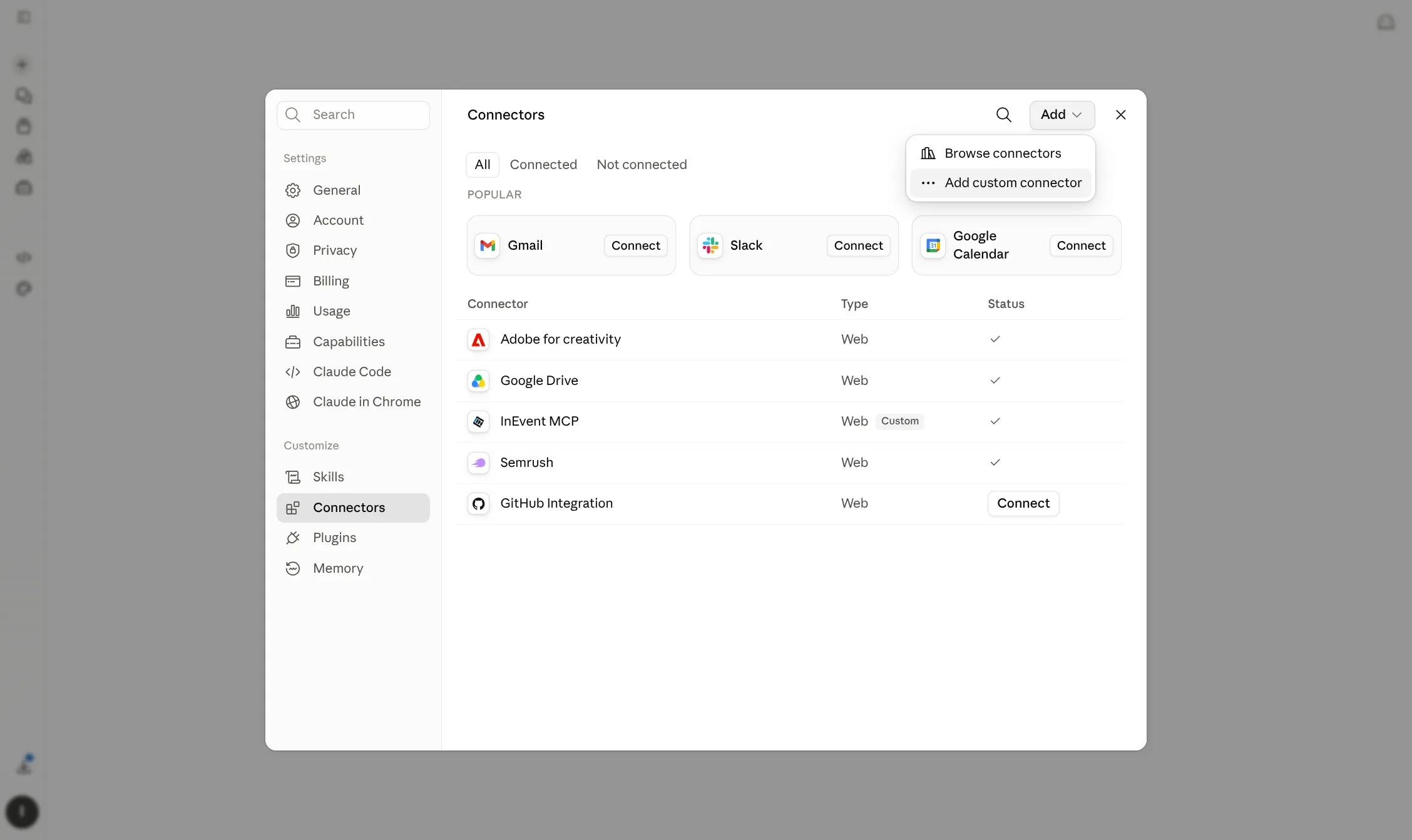Viewport: 1412px width, 840px height.
Task: Connect the Google Calendar connector
Action: point(1081,245)
